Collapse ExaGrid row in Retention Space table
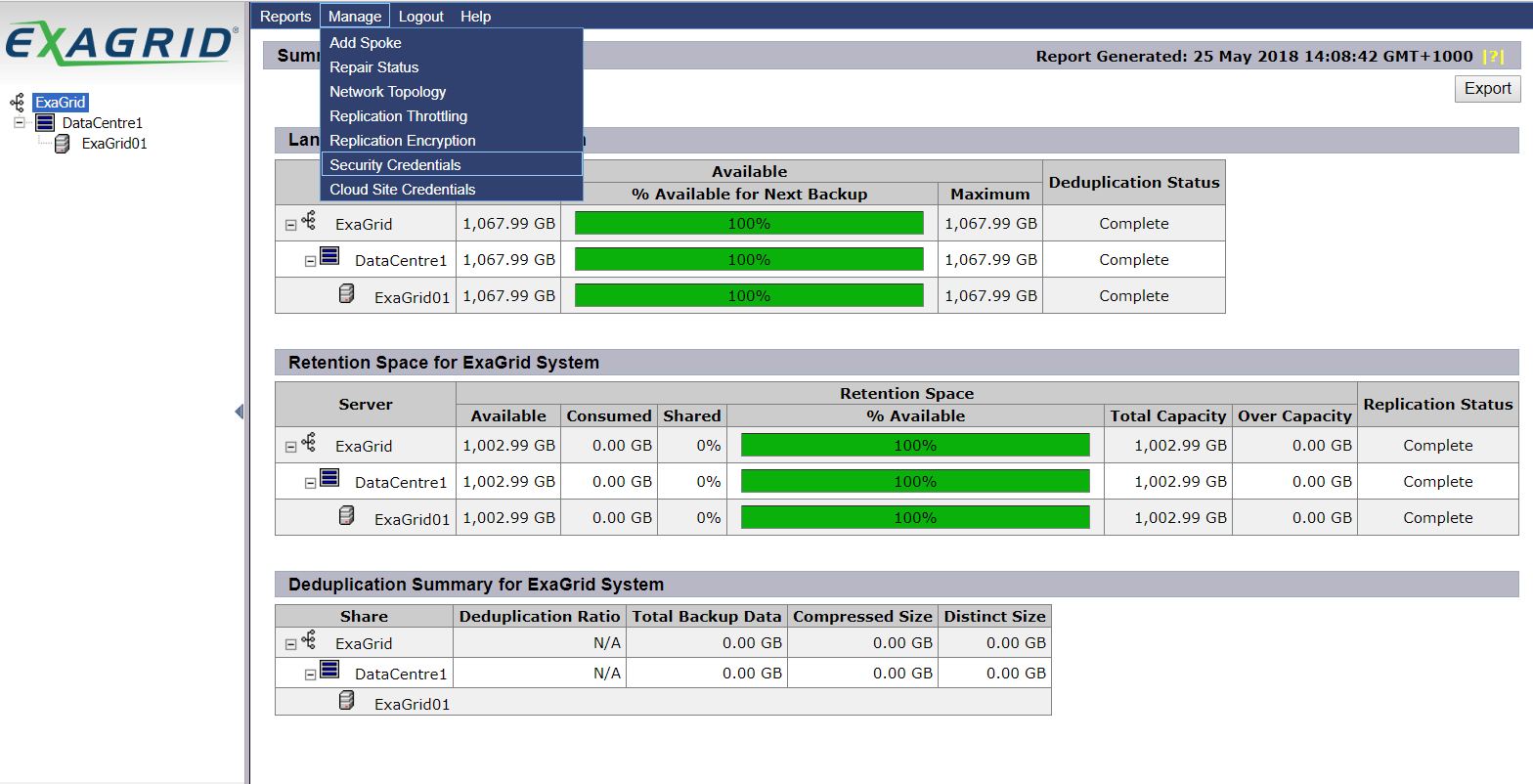This screenshot has height=784, width=1533. pos(290,447)
